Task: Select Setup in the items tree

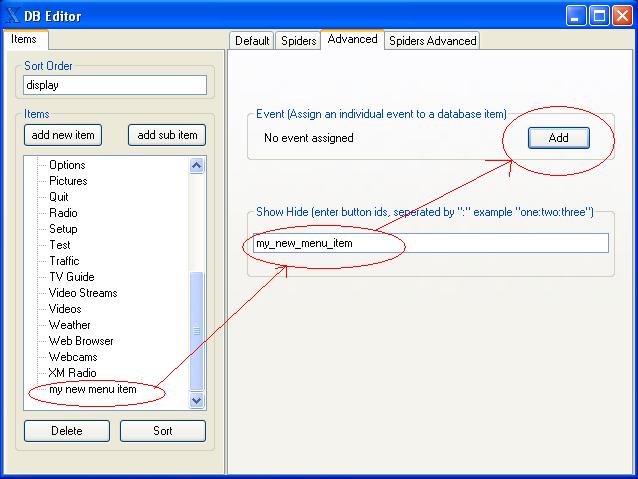Action: coord(63,229)
